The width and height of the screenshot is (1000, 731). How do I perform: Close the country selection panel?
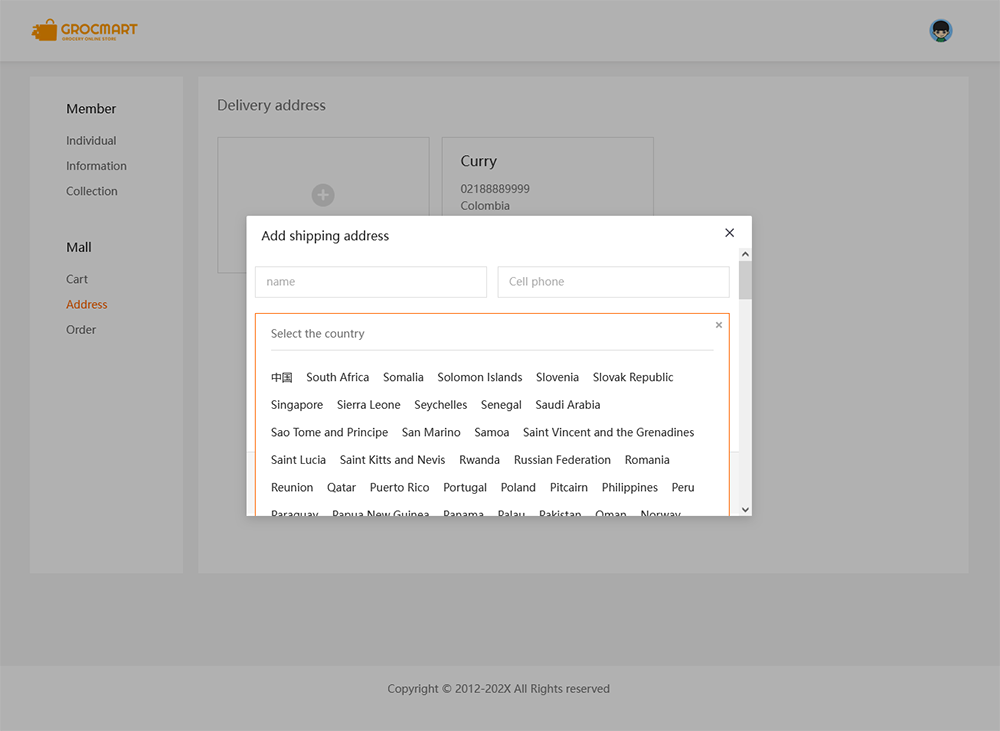pyautogui.click(x=718, y=325)
